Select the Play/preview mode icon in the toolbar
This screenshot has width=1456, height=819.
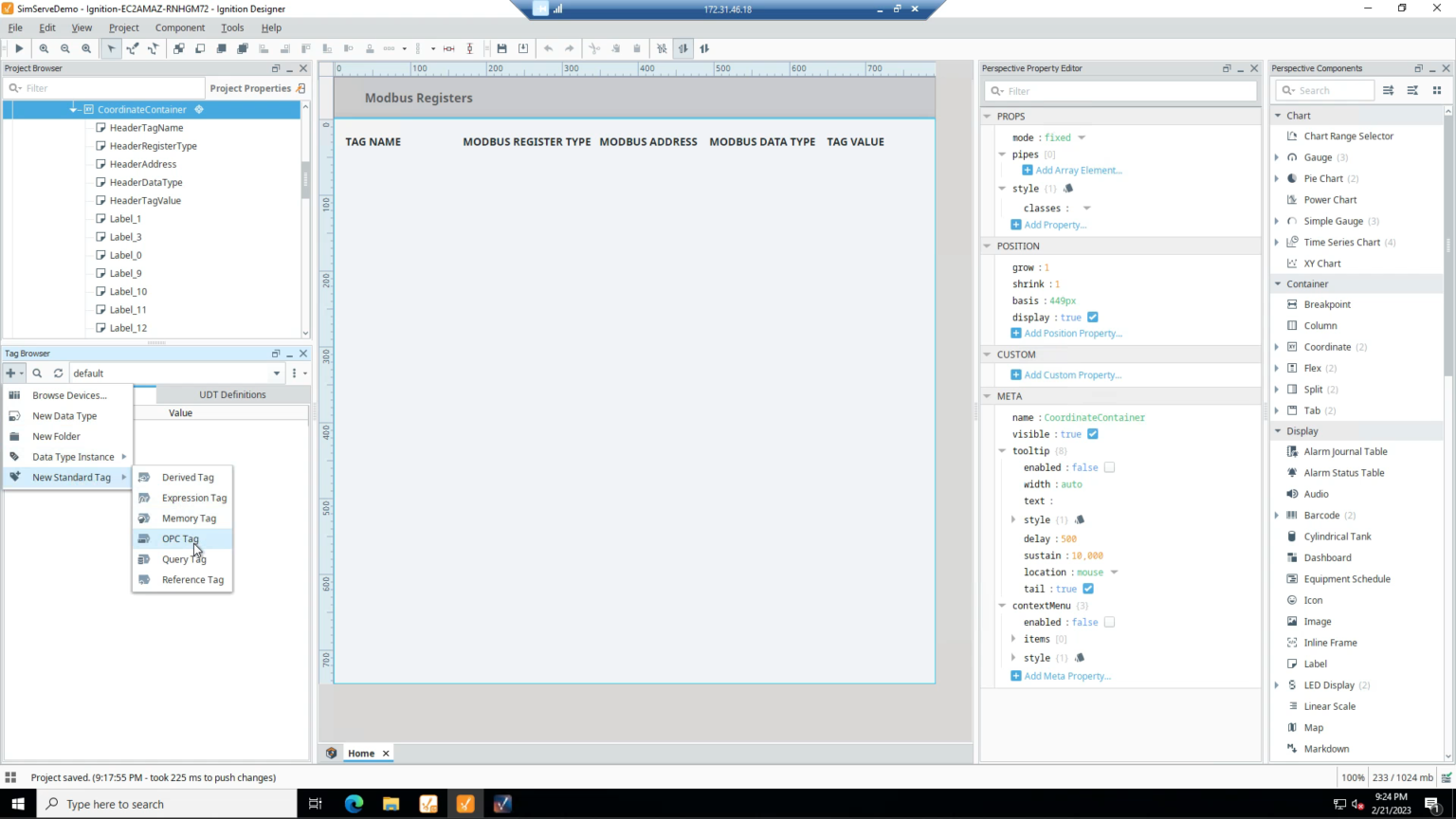coord(19,48)
